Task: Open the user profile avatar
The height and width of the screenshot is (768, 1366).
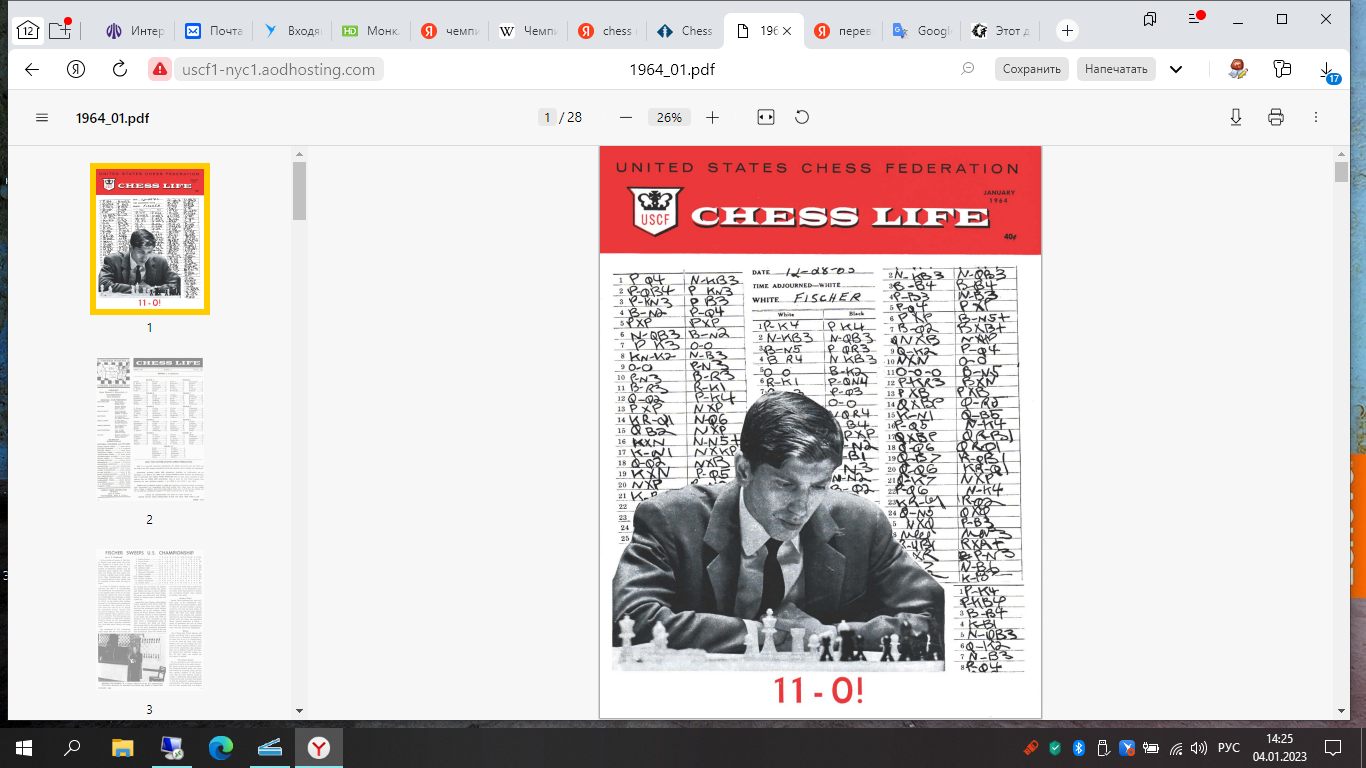Action: (x=1238, y=69)
